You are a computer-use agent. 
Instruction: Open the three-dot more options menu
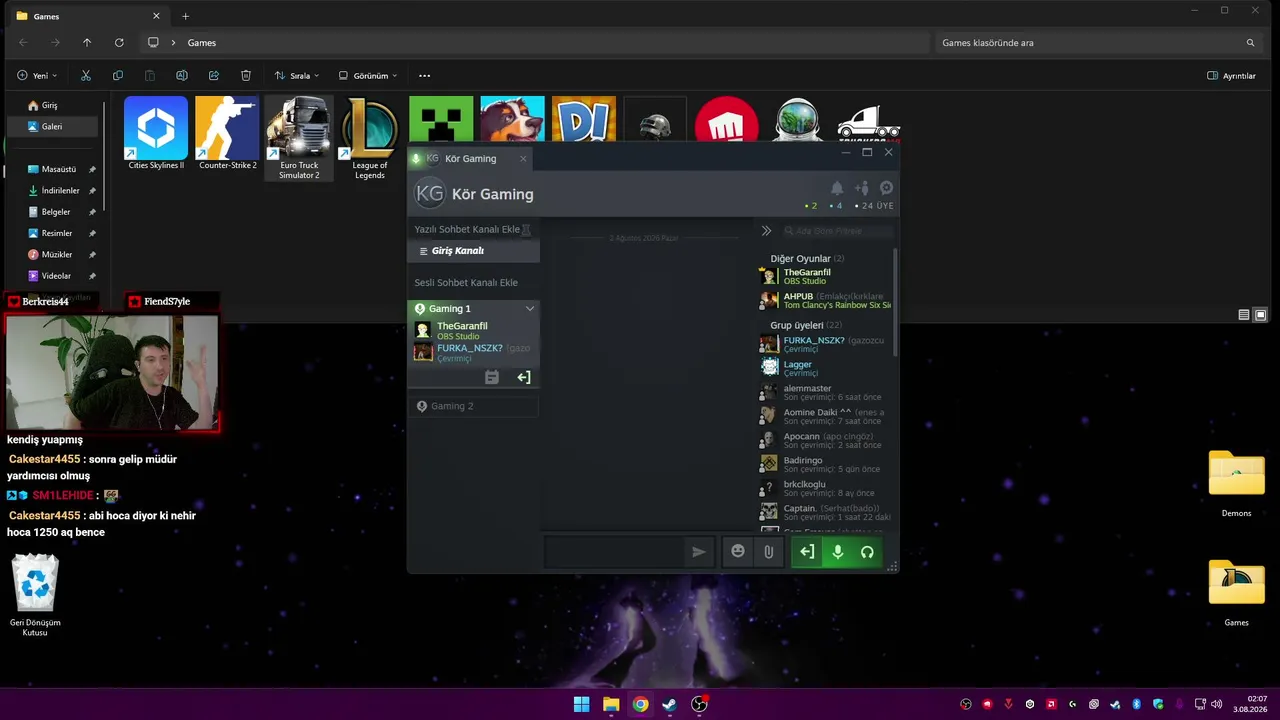point(424,75)
